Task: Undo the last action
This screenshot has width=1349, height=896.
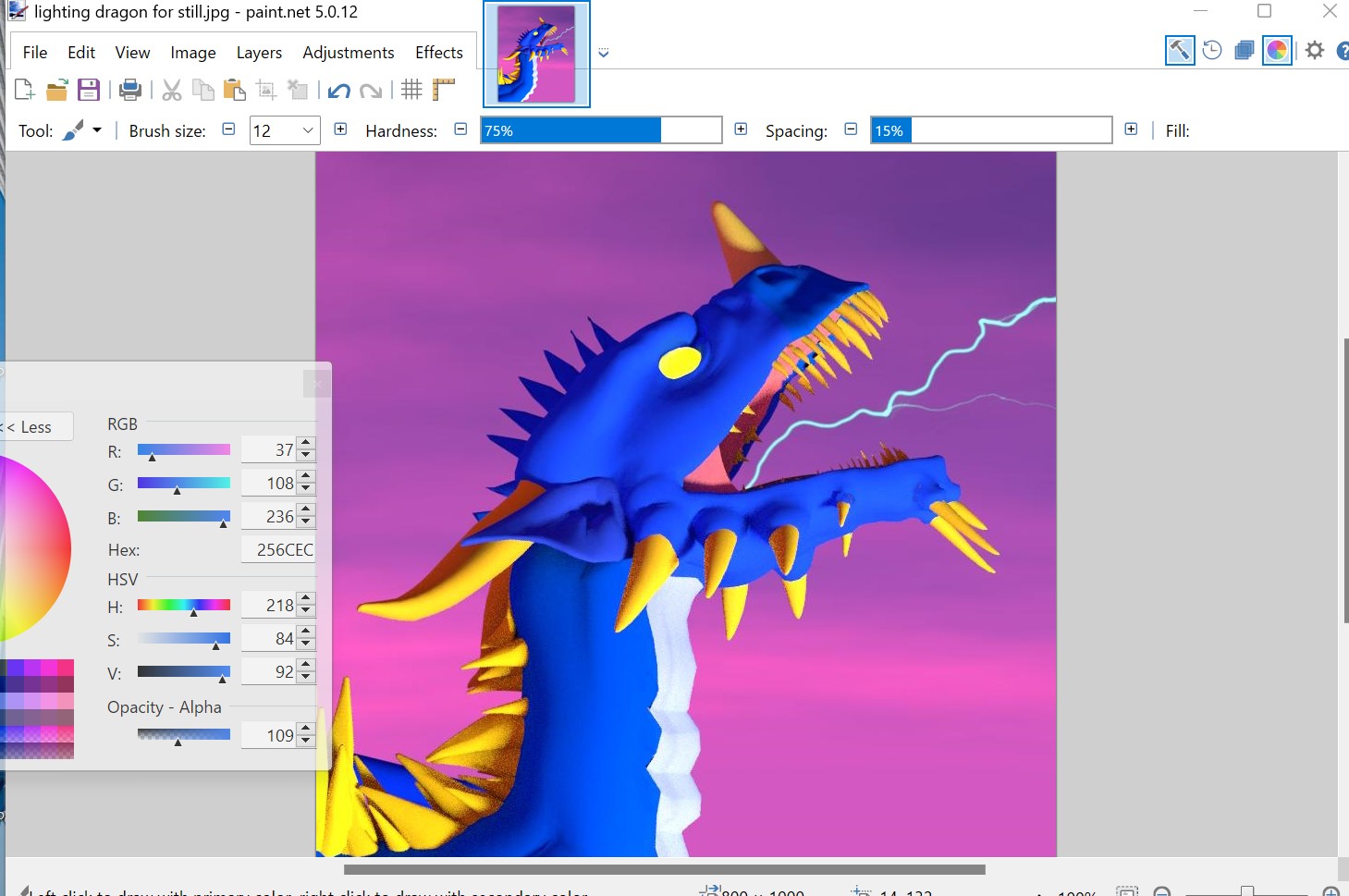Action: [339, 91]
